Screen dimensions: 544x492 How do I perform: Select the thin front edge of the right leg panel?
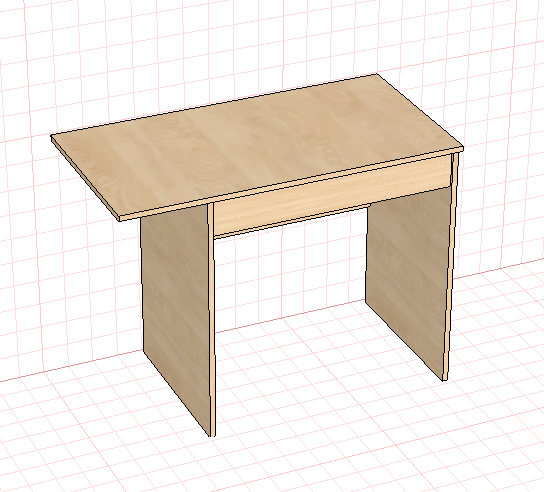tap(450, 267)
